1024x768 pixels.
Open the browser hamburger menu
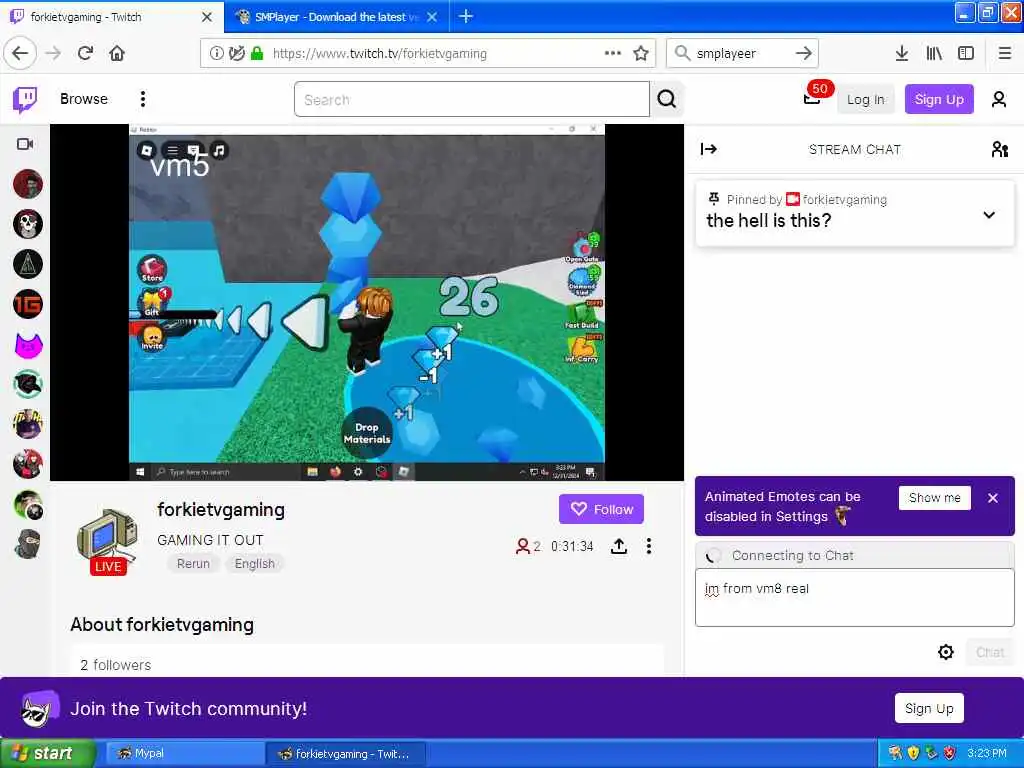pyautogui.click(x=1005, y=54)
